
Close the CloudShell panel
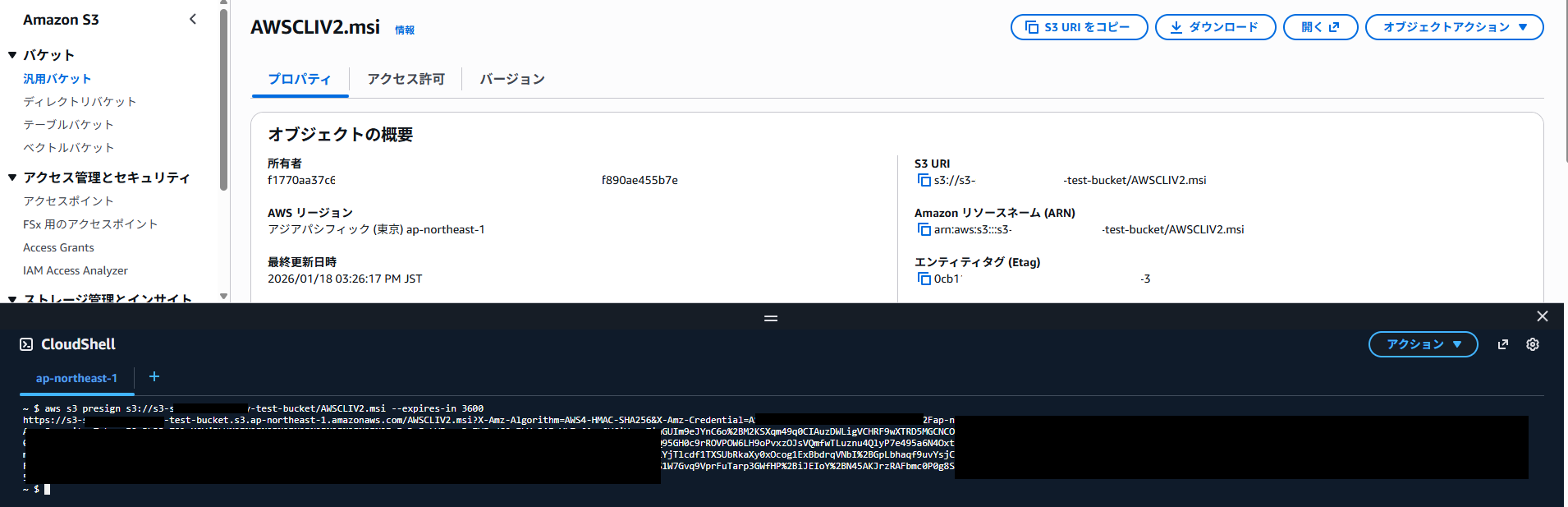point(1543,316)
